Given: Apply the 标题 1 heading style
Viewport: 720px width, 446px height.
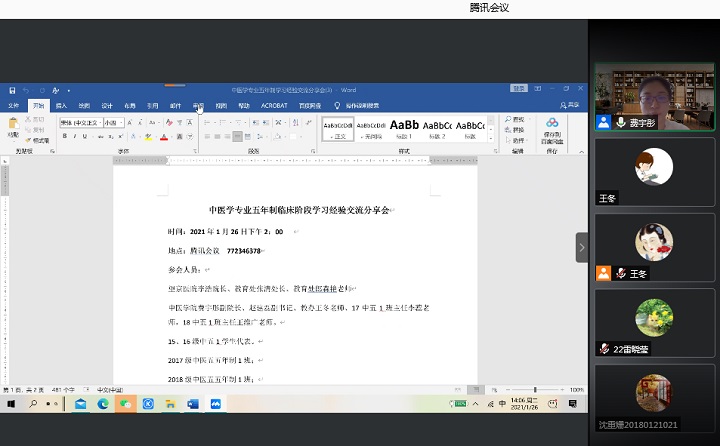Looking at the screenshot, I should [404, 127].
